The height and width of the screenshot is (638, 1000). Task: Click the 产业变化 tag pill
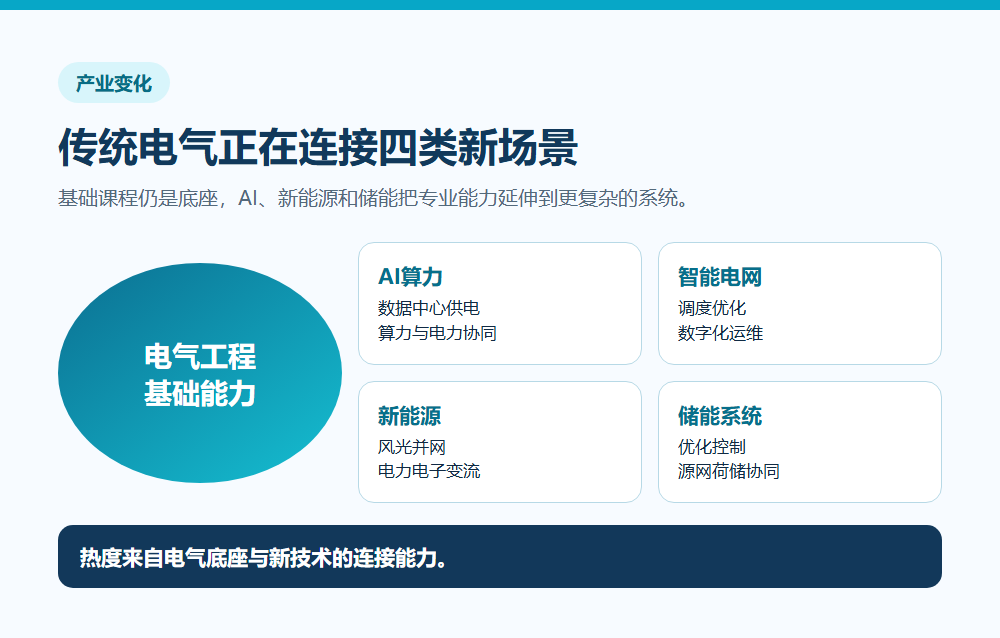[114, 83]
